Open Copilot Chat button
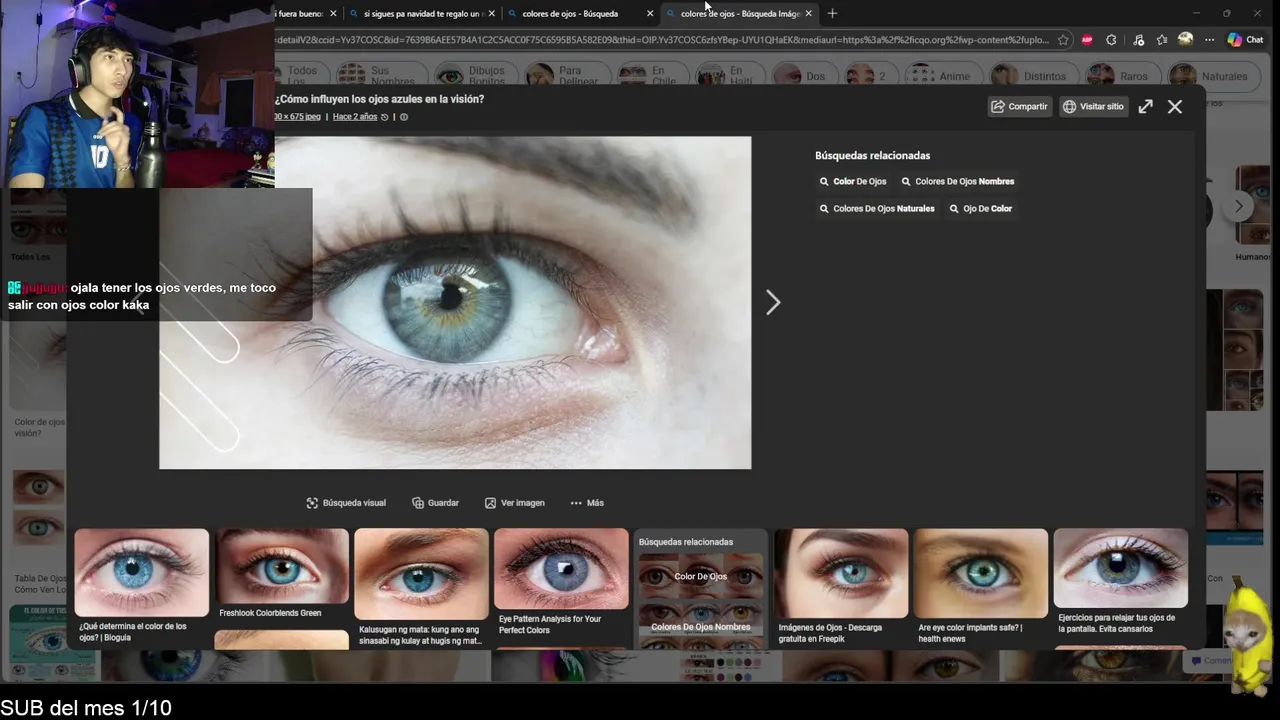 pos(1245,40)
